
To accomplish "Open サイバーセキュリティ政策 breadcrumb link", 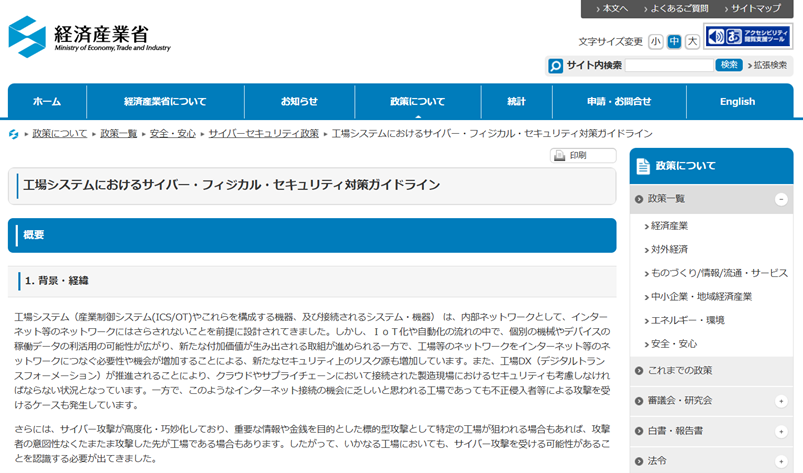I will click(263, 133).
